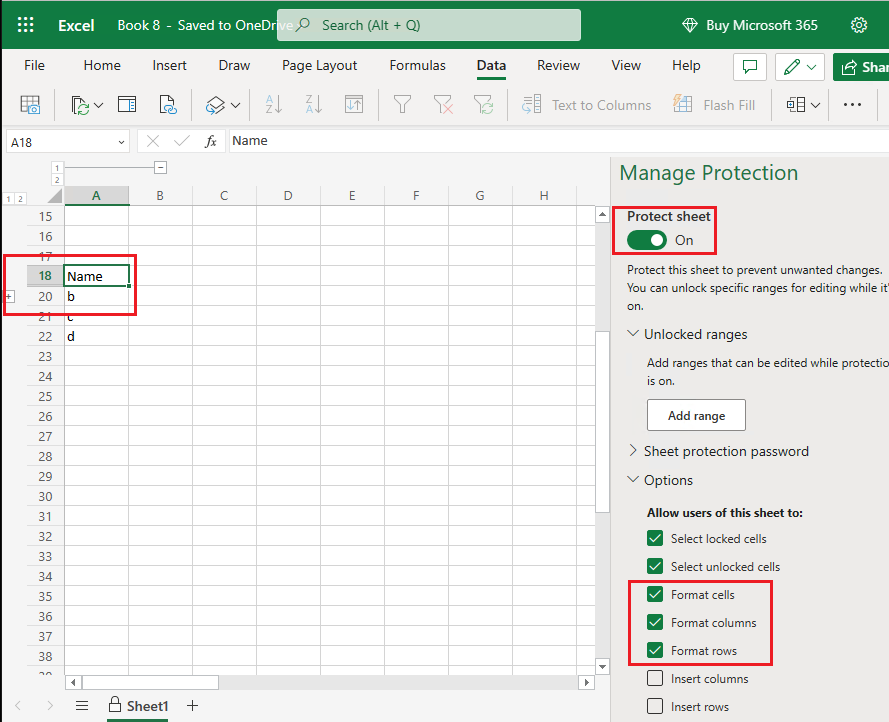
Task: Open the more options ellipsis in ribbon
Action: click(x=852, y=105)
